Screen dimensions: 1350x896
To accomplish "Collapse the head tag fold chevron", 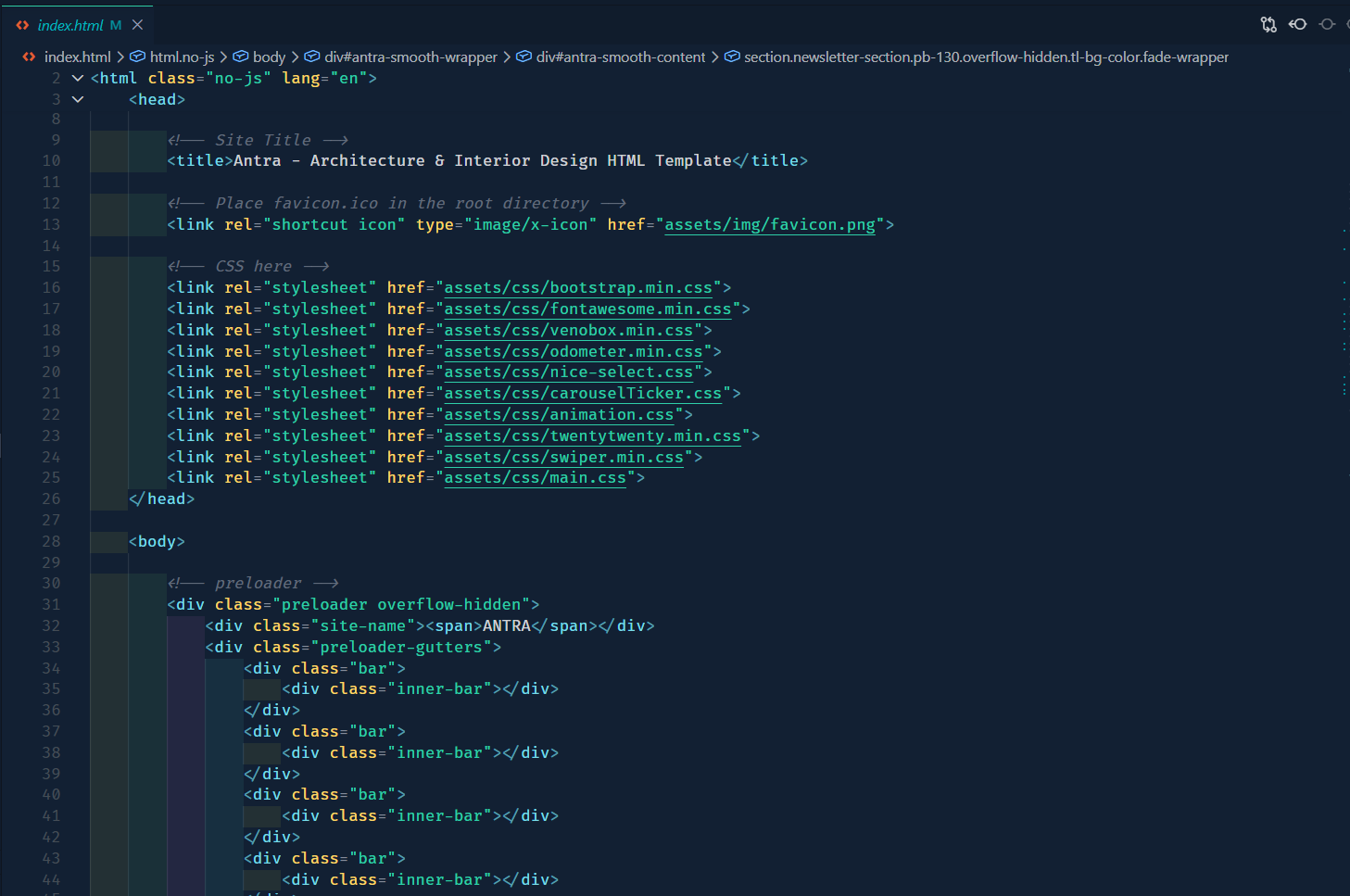I will (78, 100).
